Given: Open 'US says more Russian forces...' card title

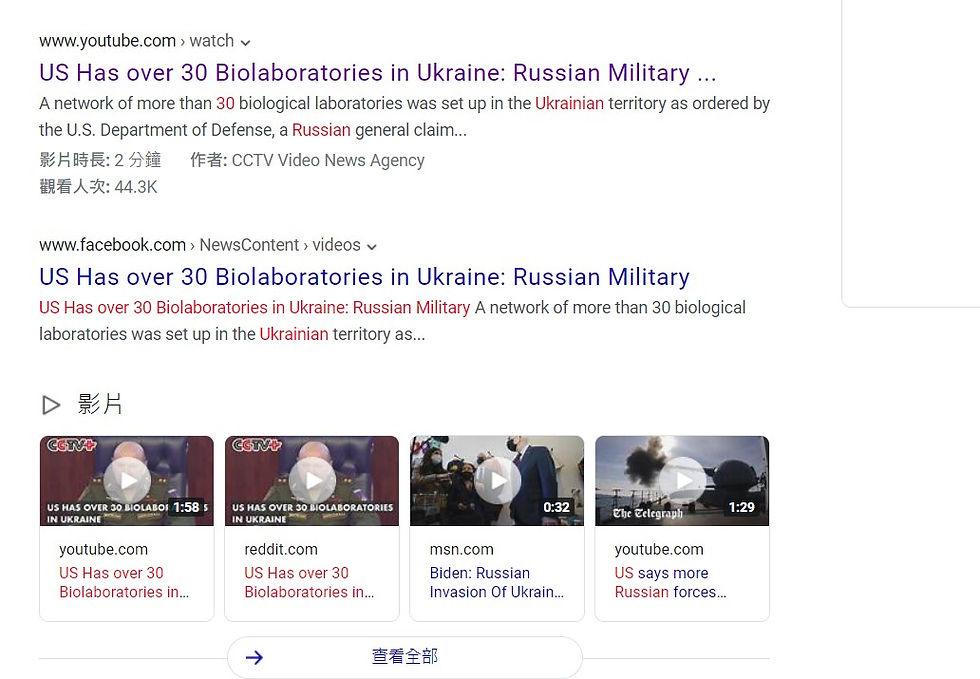Looking at the screenshot, I should pos(670,583).
